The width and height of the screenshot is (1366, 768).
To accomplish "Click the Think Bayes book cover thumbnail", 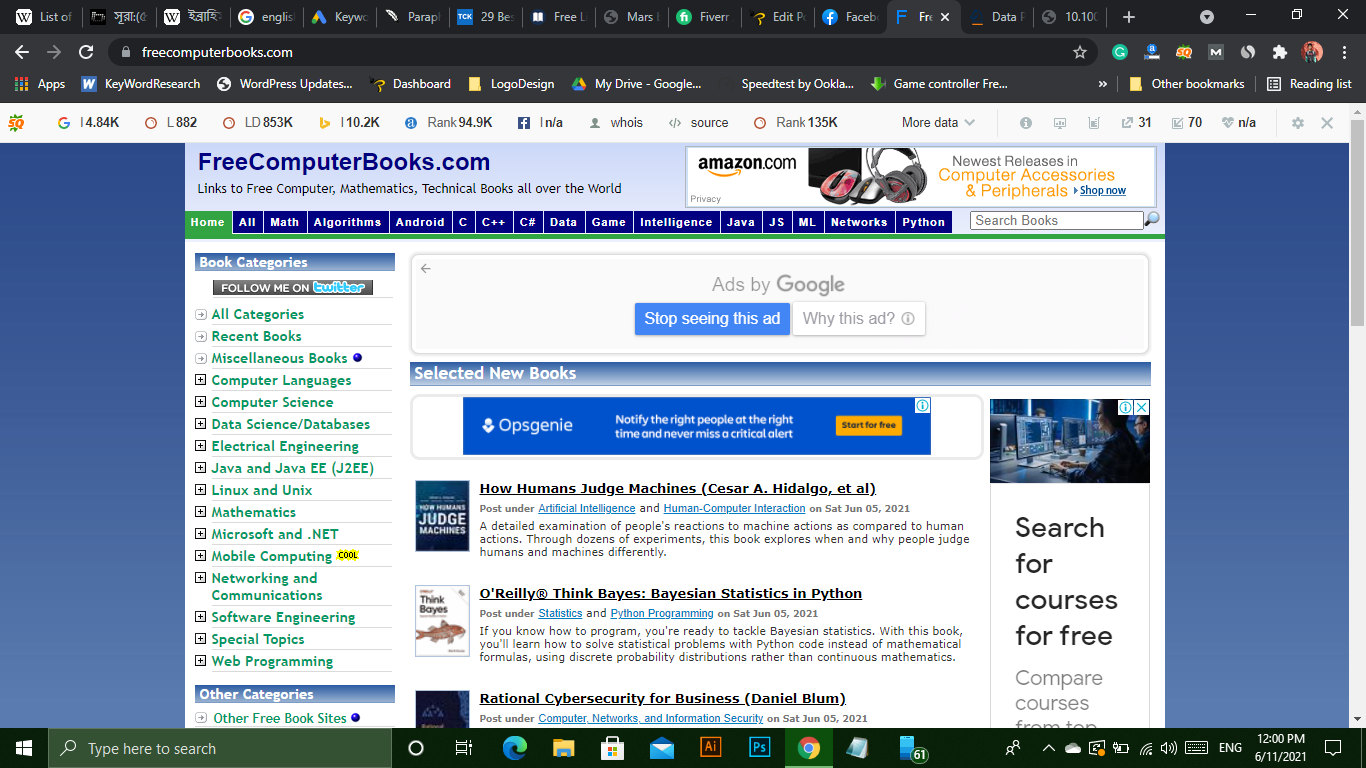I will pyautogui.click(x=442, y=620).
